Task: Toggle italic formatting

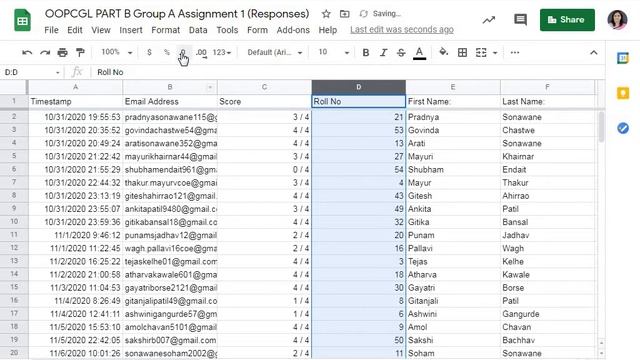Action: pyautogui.click(x=383, y=53)
